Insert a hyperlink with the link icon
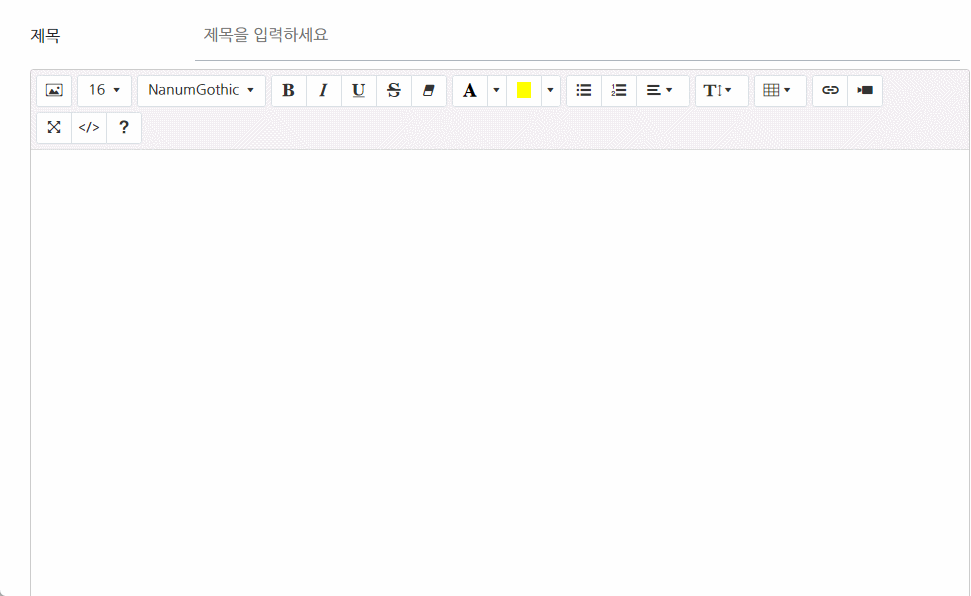 830,90
